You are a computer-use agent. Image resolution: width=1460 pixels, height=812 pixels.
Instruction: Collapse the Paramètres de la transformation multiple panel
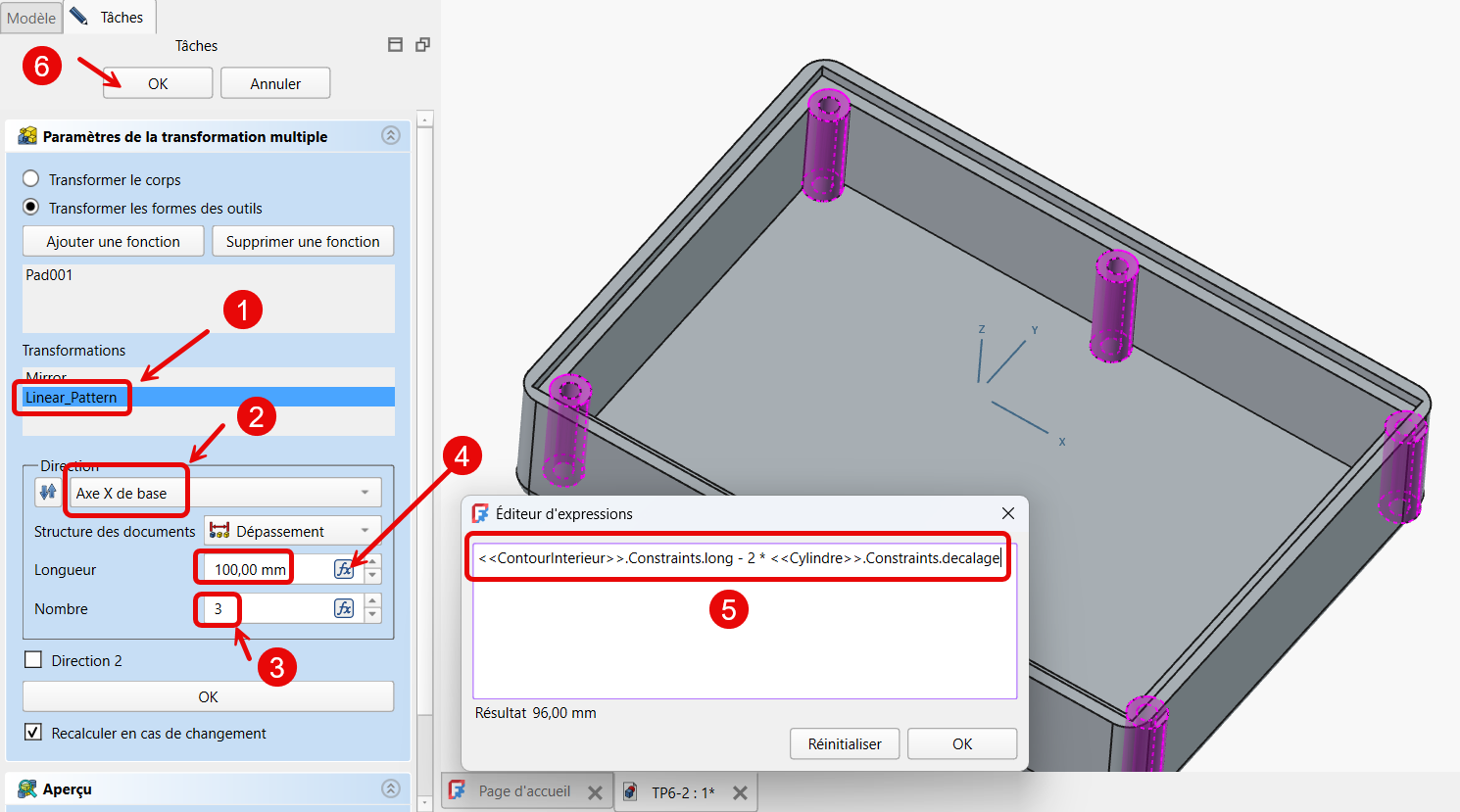390,136
